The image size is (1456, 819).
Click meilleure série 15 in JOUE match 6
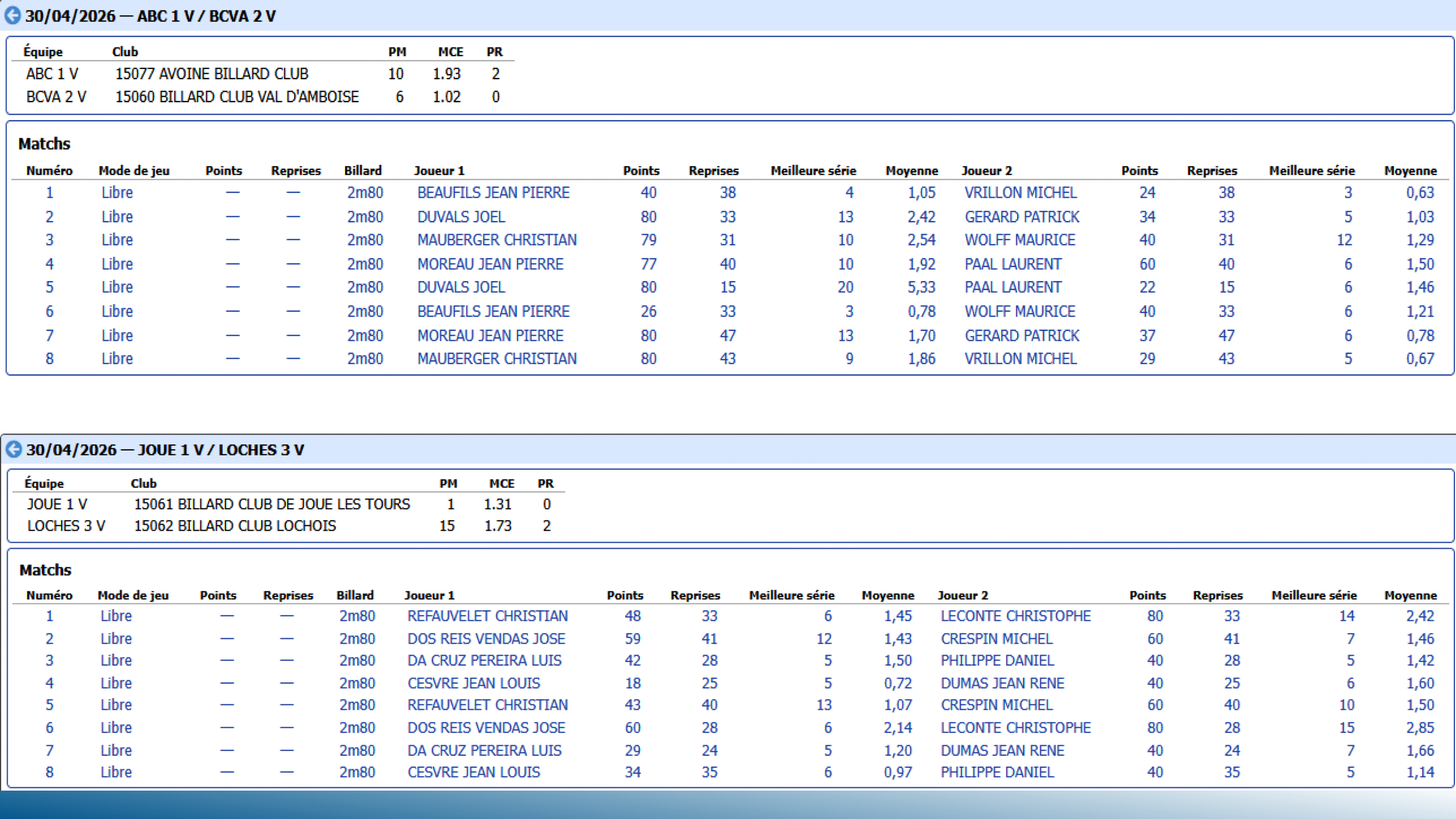point(1347,728)
